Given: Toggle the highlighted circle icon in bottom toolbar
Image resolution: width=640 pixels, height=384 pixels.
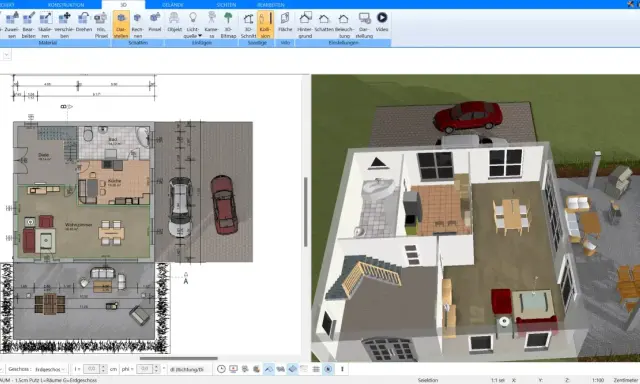Looking at the screenshot, I should (x=328, y=369).
